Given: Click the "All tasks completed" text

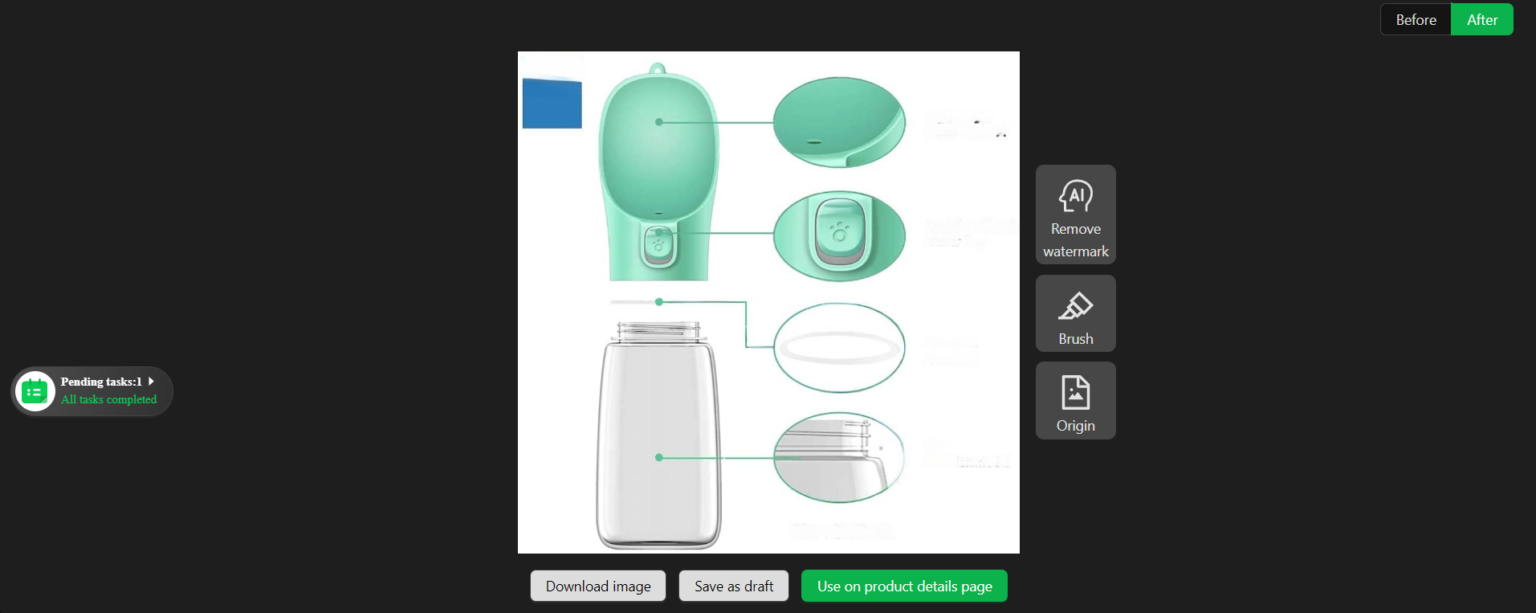Looking at the screenshot, I should click(108, 399).
